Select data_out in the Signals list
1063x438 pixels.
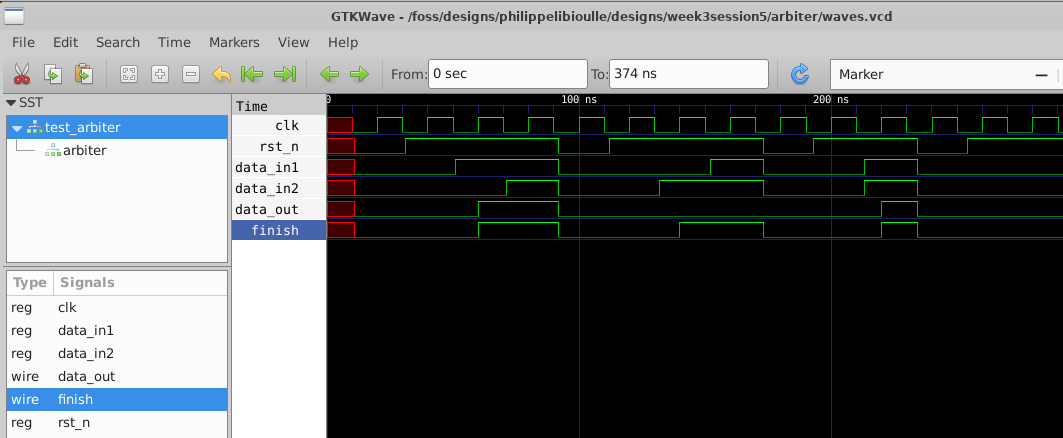pos(86,376)
